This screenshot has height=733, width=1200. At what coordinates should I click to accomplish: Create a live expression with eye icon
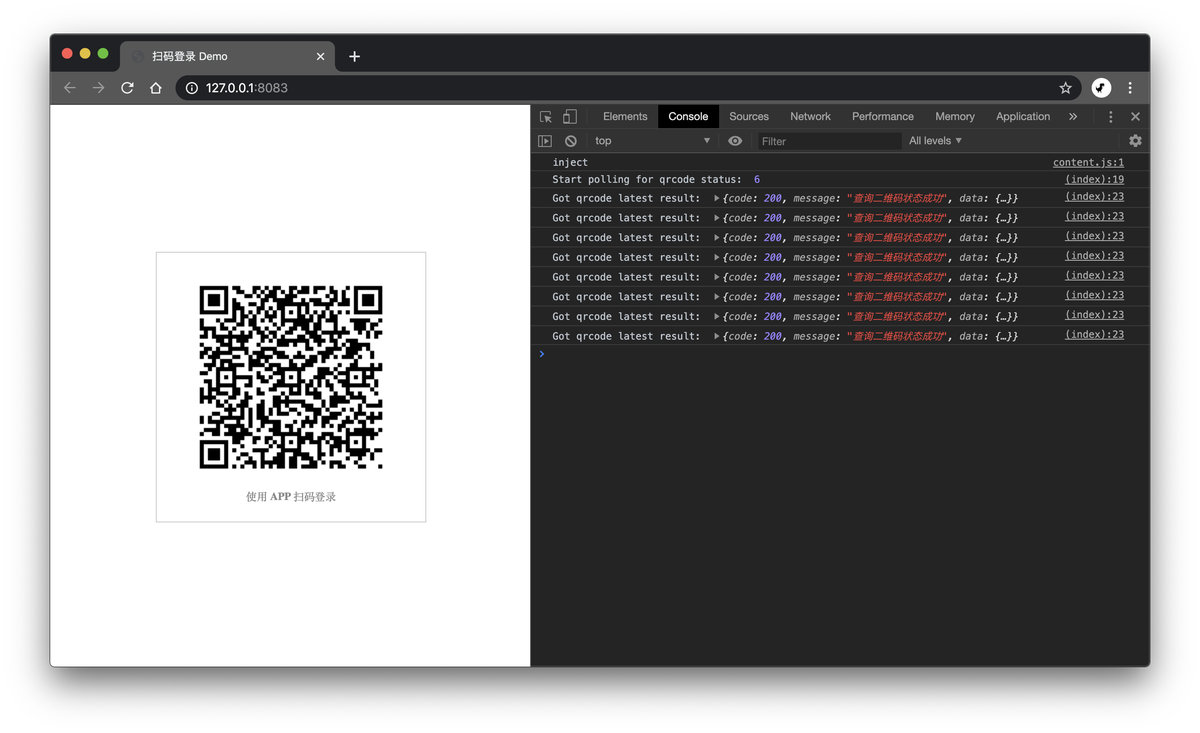pyautogui.click(x=735, y=141)
